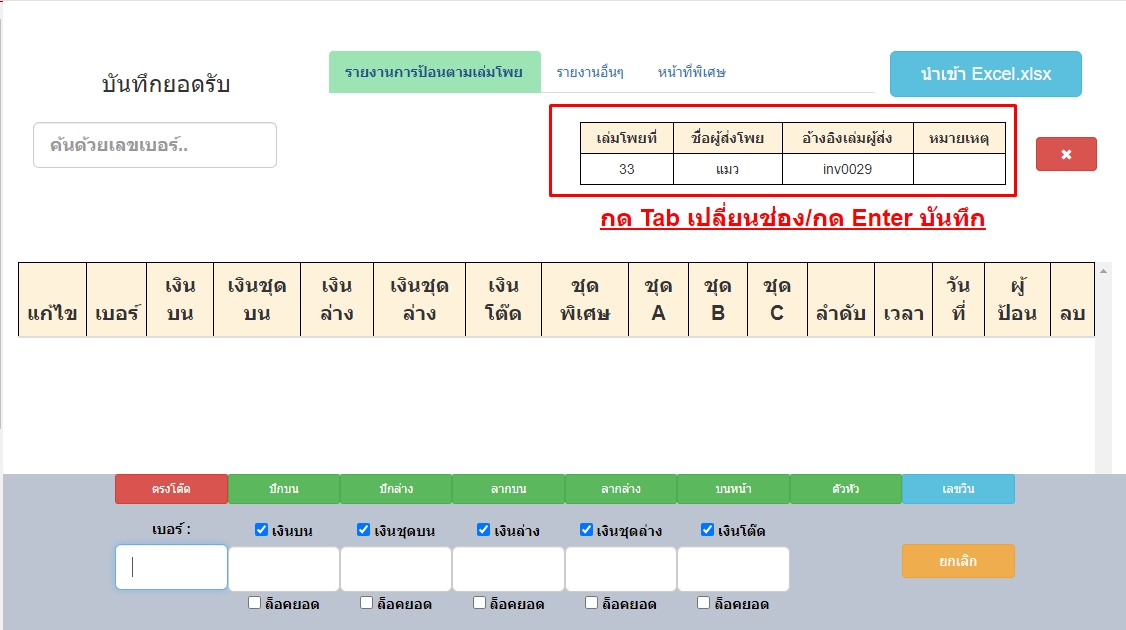The width and height of the screenshot is (1126, 630).
Task: Click the นำเข้า Excel.xlsx import button
Action: [x=985, y=74]
